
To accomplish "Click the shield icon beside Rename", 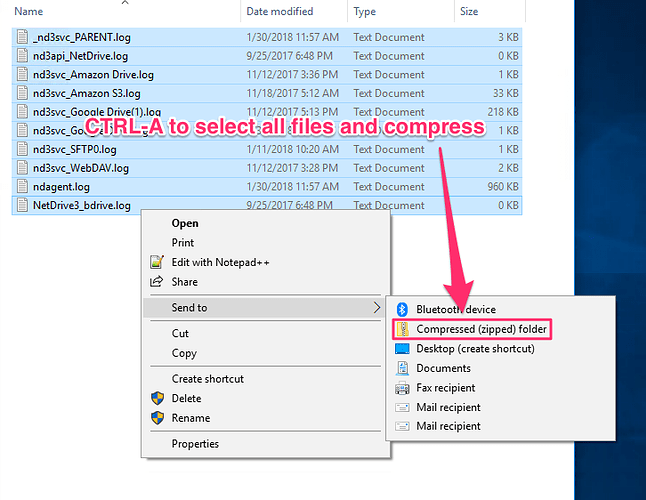I will [x=156, y=418].
